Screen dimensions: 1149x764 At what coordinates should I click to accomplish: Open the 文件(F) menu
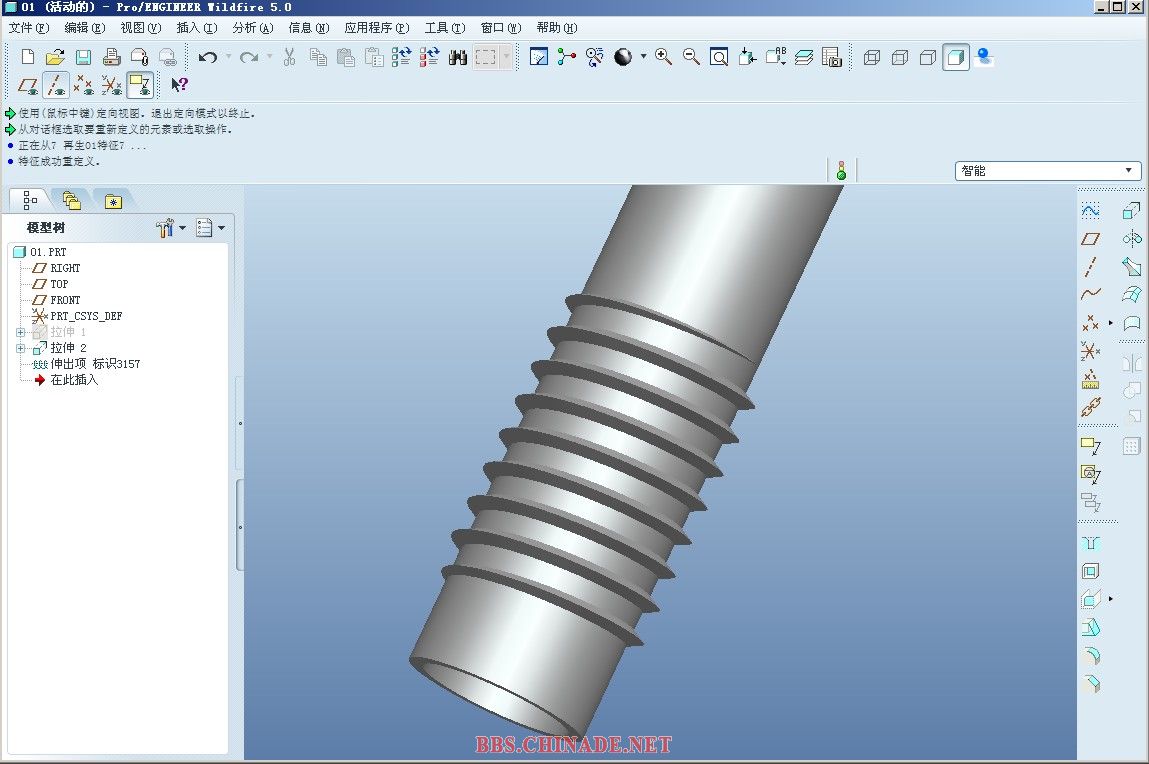point(29,28)
